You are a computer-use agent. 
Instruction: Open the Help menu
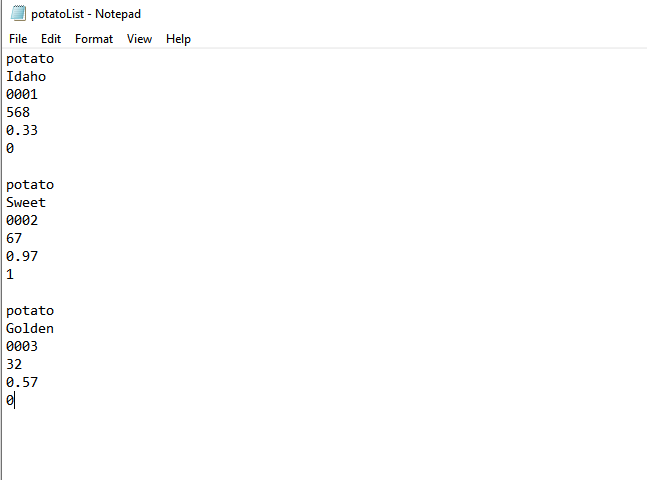[178, 39]
